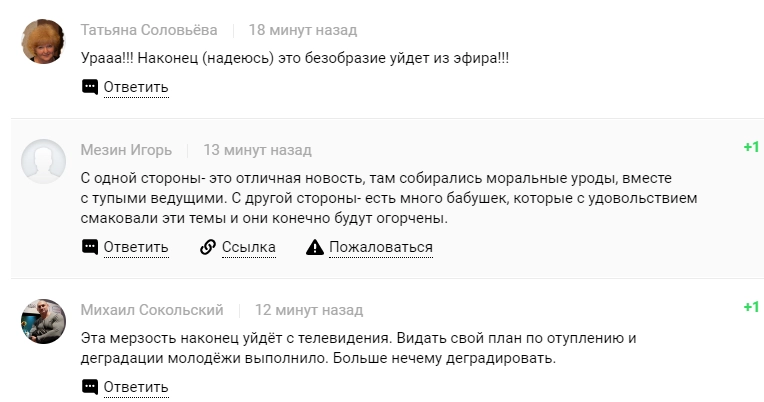
Task: Click the reply bubble icon under Михаил Сокольский's comment
Action: click(90, 387)
